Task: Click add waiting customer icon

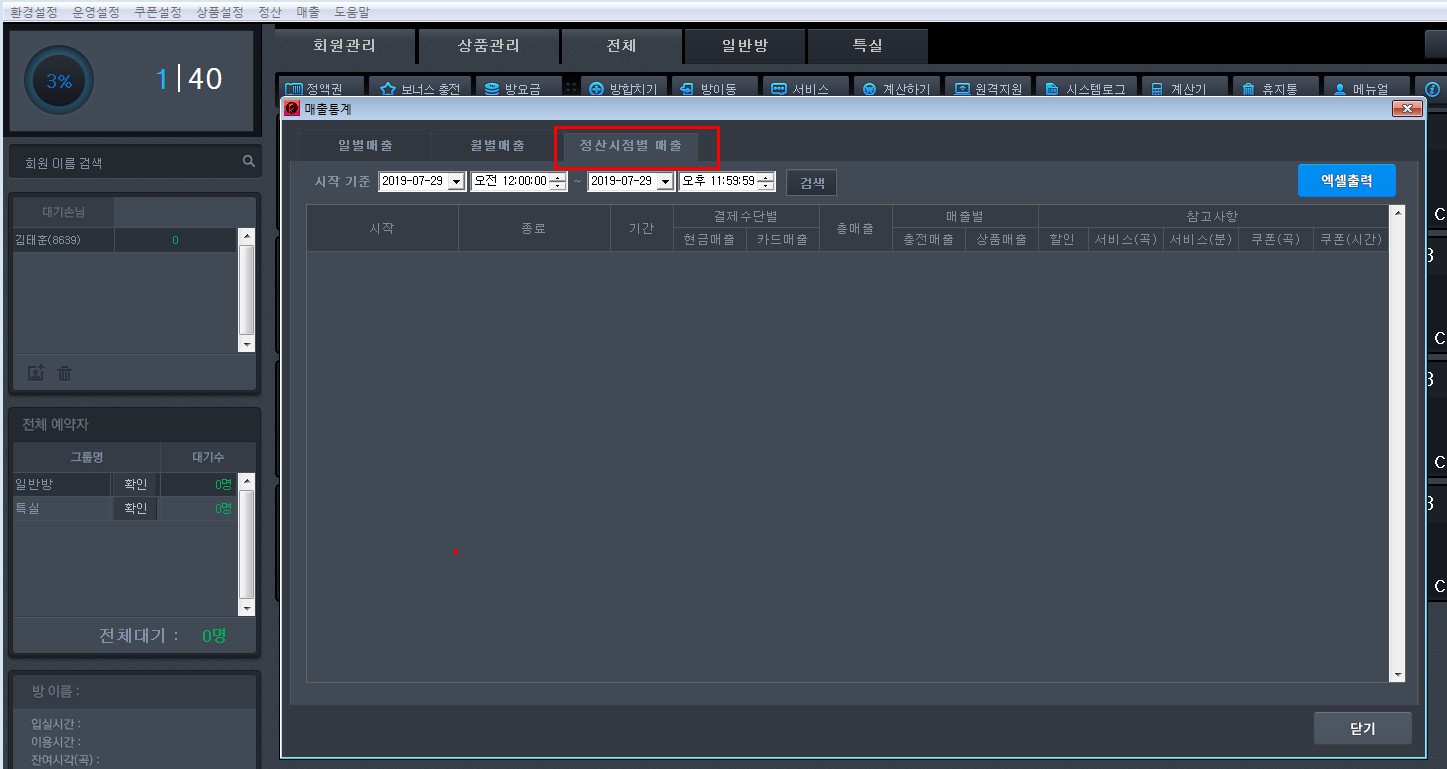Action: pyautogui.click(x=35, y=373)
